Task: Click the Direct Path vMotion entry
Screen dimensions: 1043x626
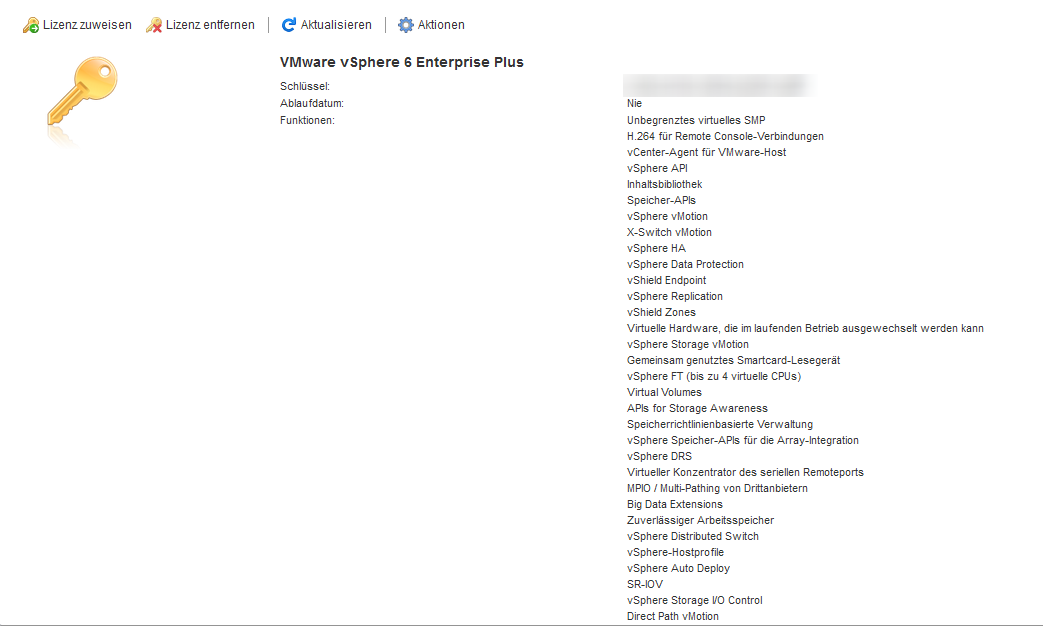Action: pos(672,616)
